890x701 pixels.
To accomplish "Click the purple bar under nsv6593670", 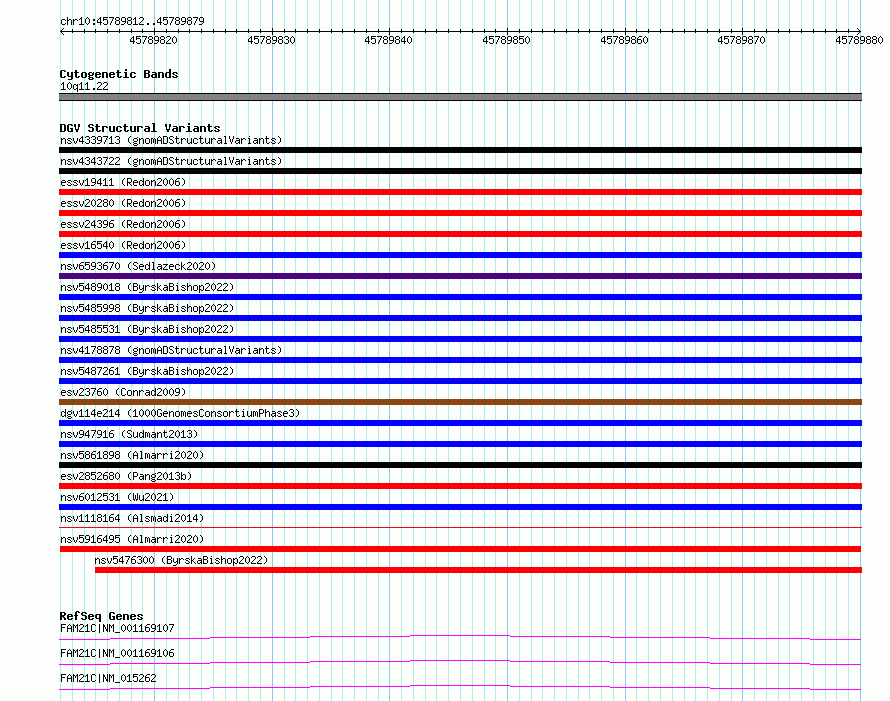I will 460,276.
